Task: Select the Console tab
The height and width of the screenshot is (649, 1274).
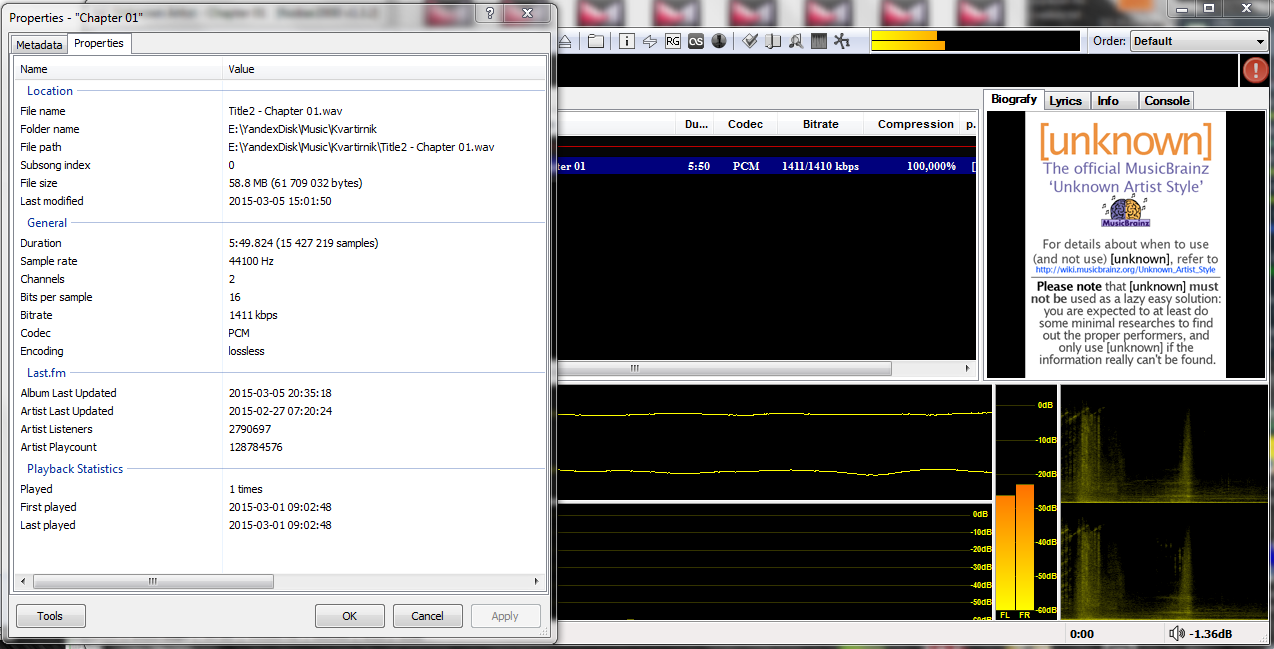Action: pos(1166,101)
